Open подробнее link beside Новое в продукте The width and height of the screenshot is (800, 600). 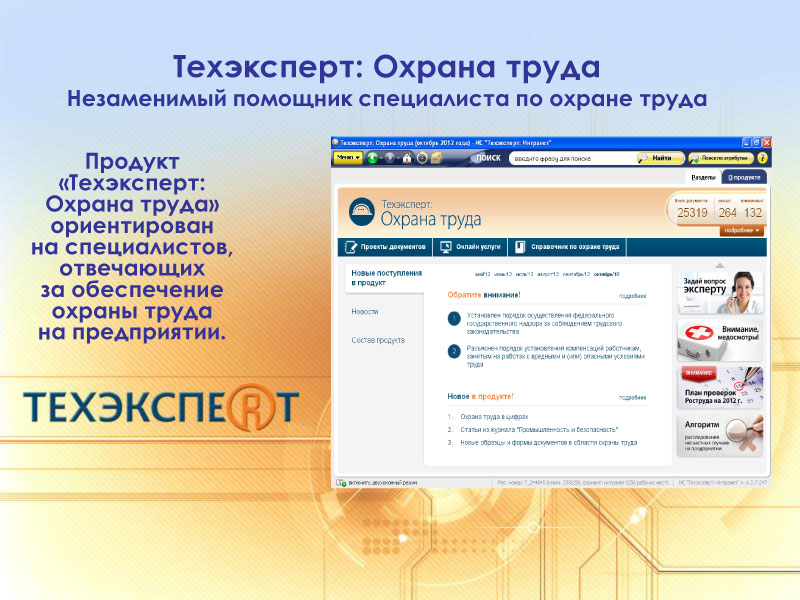coord(632,397)
